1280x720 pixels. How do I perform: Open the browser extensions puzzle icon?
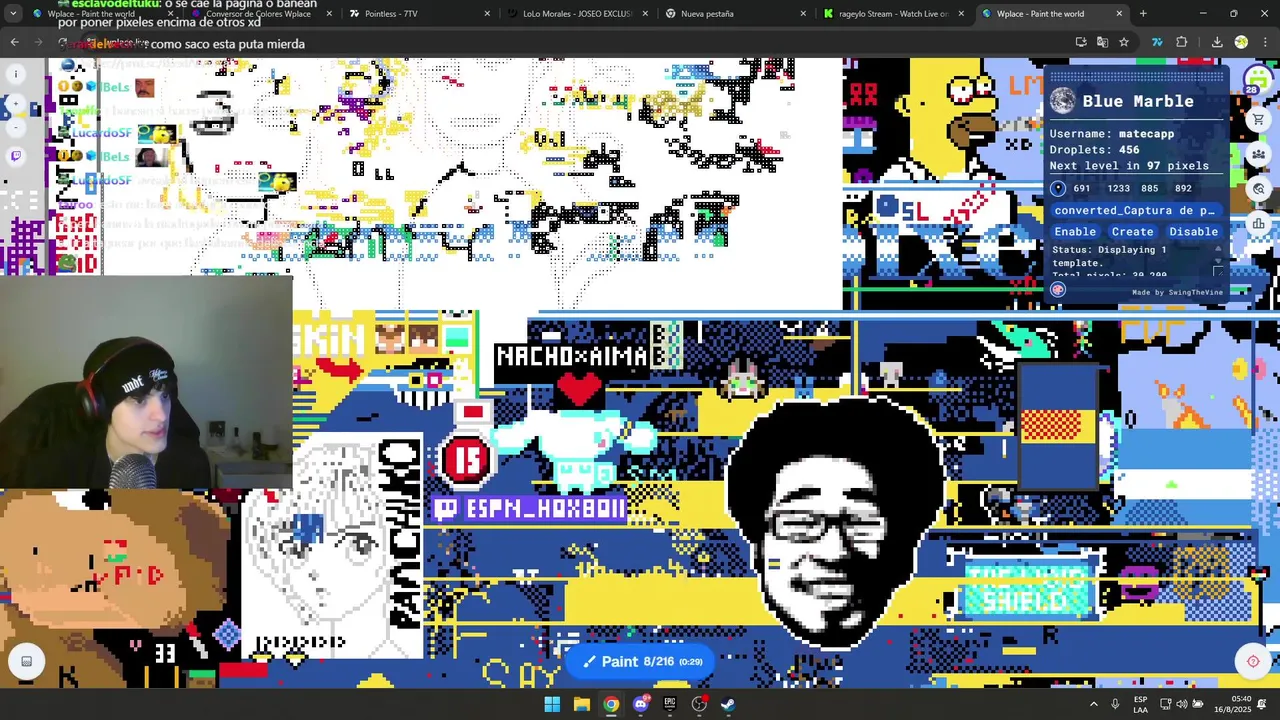pyautogui.click(x=1181, y=42)
